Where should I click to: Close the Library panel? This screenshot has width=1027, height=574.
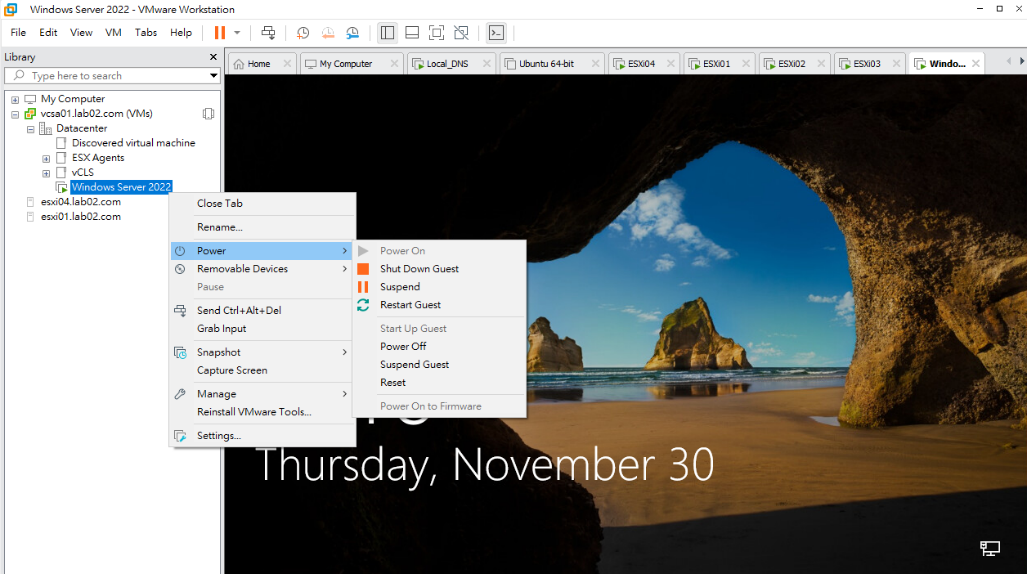[213, 57]
